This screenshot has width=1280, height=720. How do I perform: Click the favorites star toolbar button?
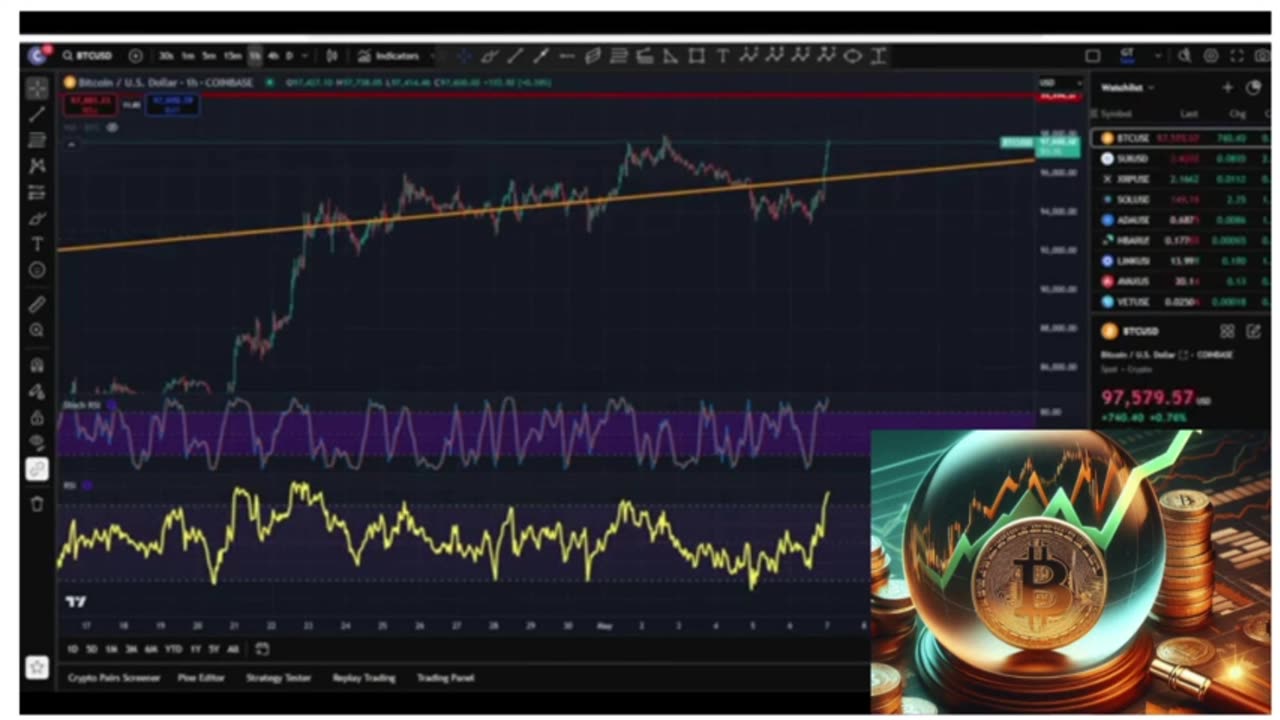click(37, 667)
